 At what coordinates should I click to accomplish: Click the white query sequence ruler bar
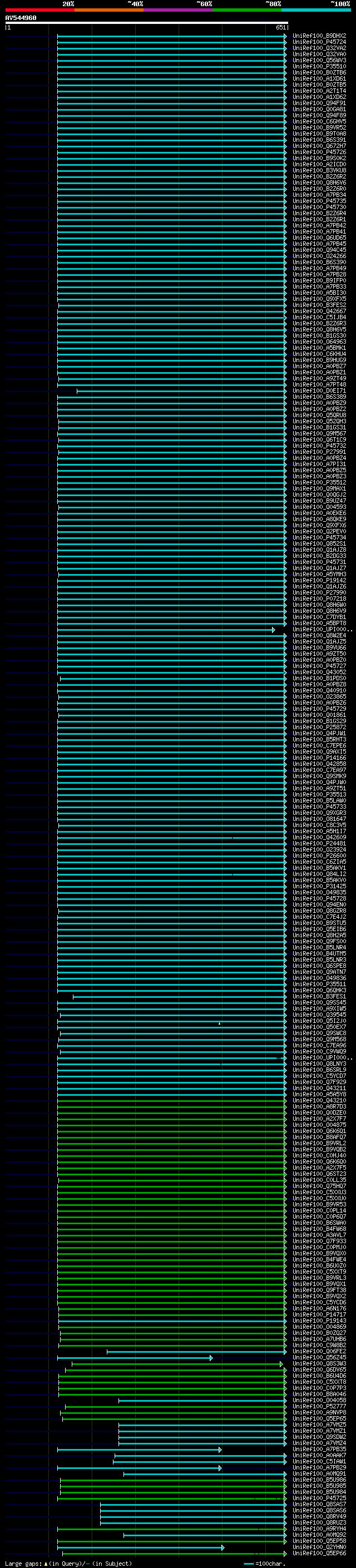coord(147,22)
